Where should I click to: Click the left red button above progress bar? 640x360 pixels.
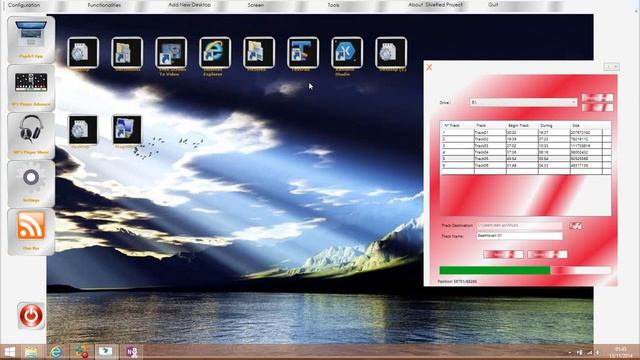pos(503,254)
